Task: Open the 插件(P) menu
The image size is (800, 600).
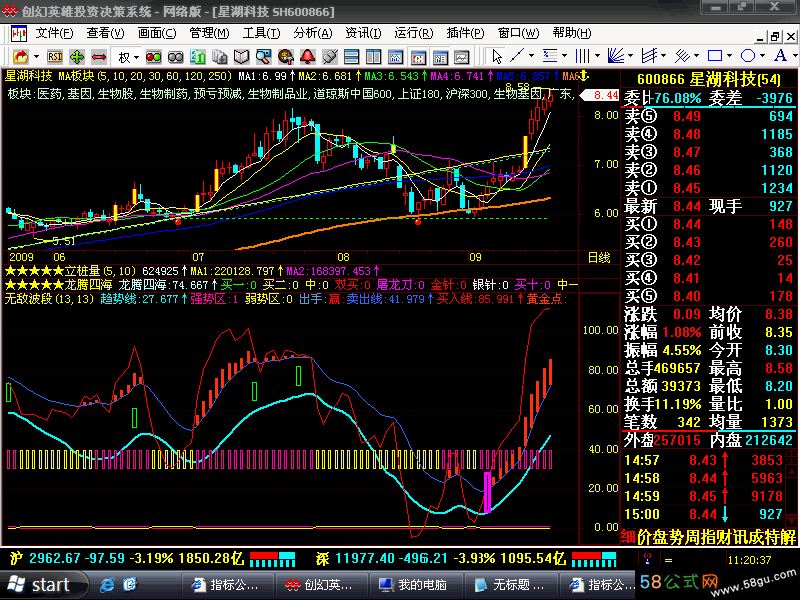Action: [465, 34]
